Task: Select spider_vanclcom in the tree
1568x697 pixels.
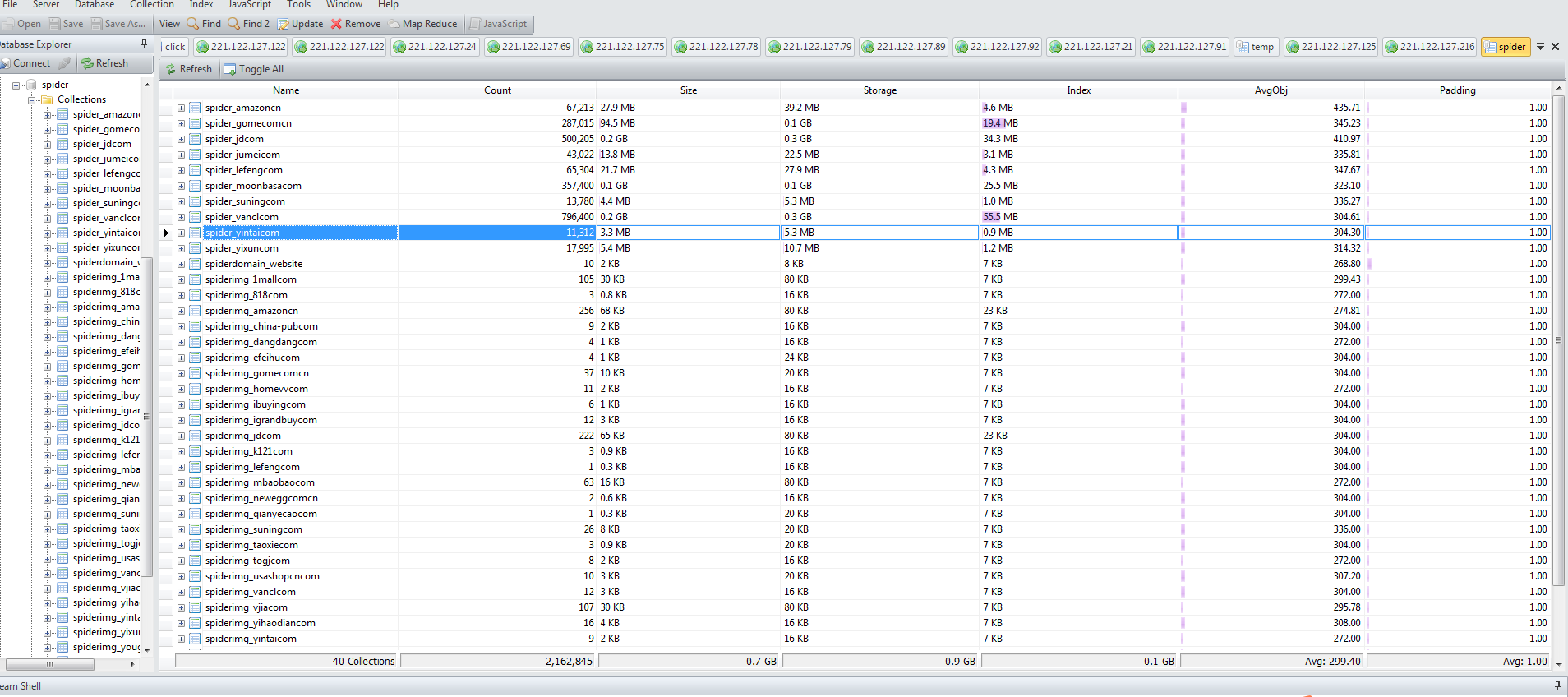Action: [106, 218]
